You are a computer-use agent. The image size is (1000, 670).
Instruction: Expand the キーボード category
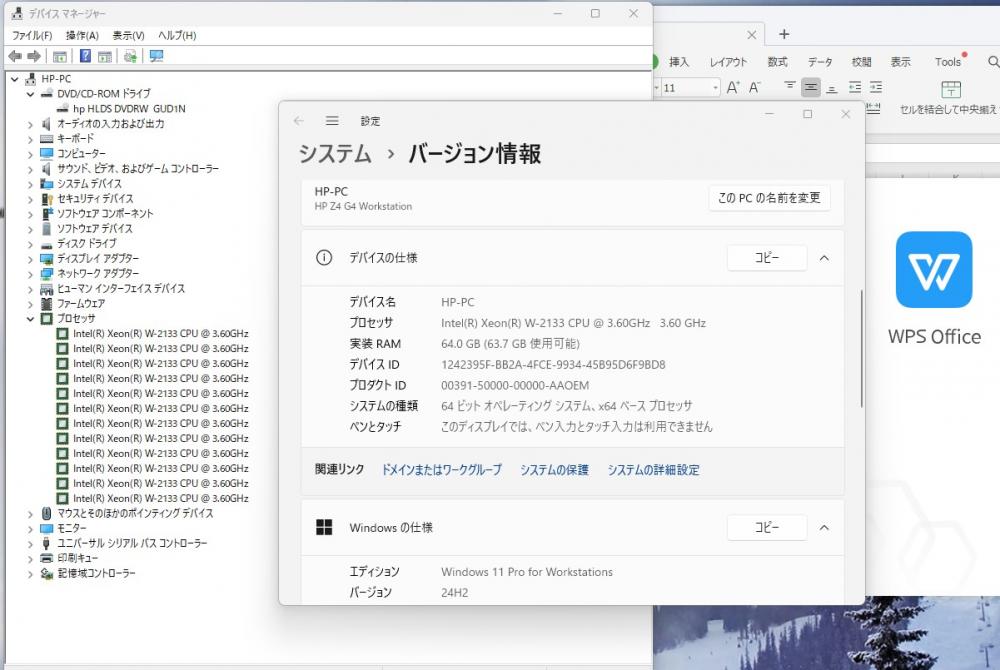tap(30, 139)
